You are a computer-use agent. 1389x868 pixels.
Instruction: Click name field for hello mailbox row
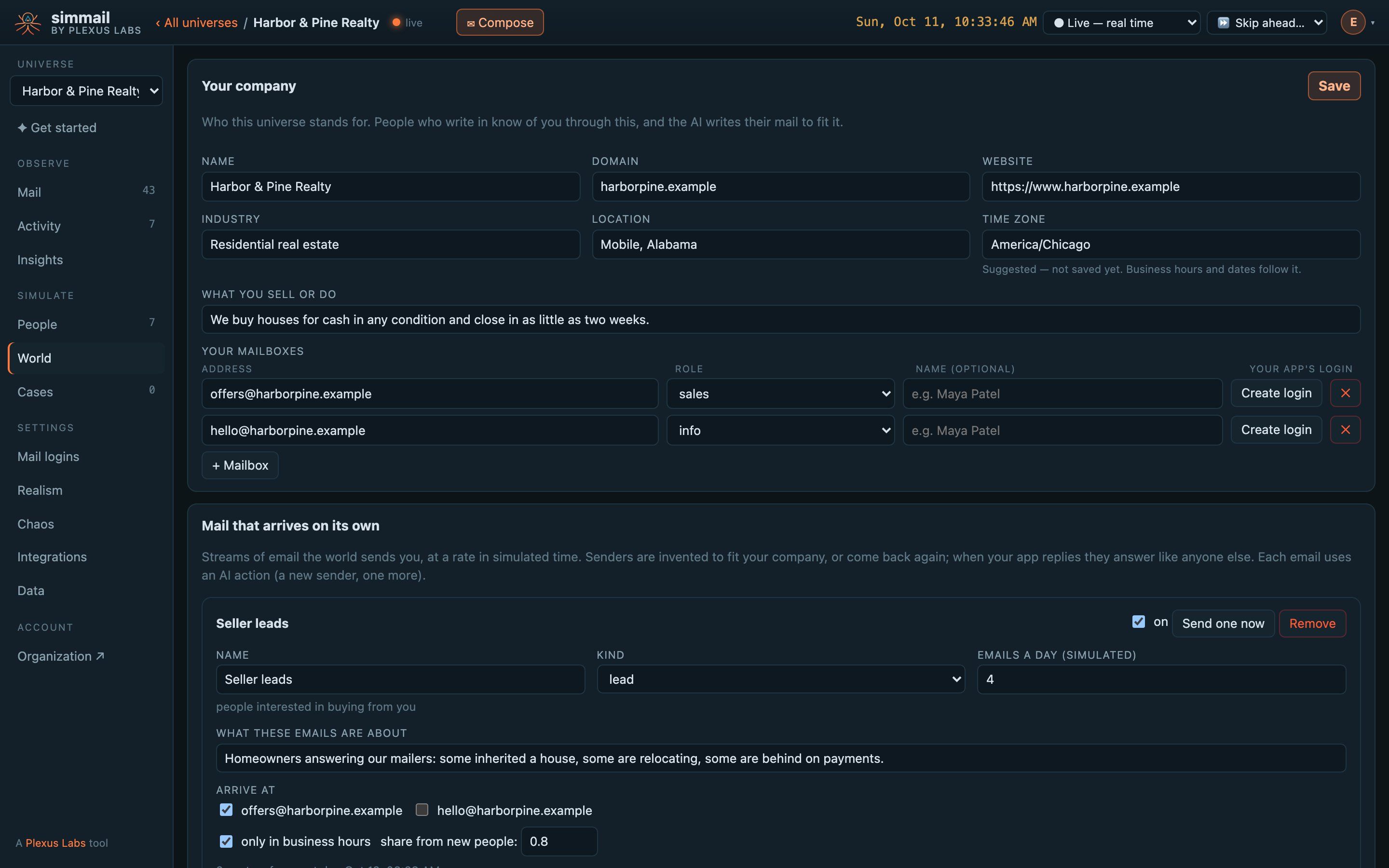tap(1062, 431)
